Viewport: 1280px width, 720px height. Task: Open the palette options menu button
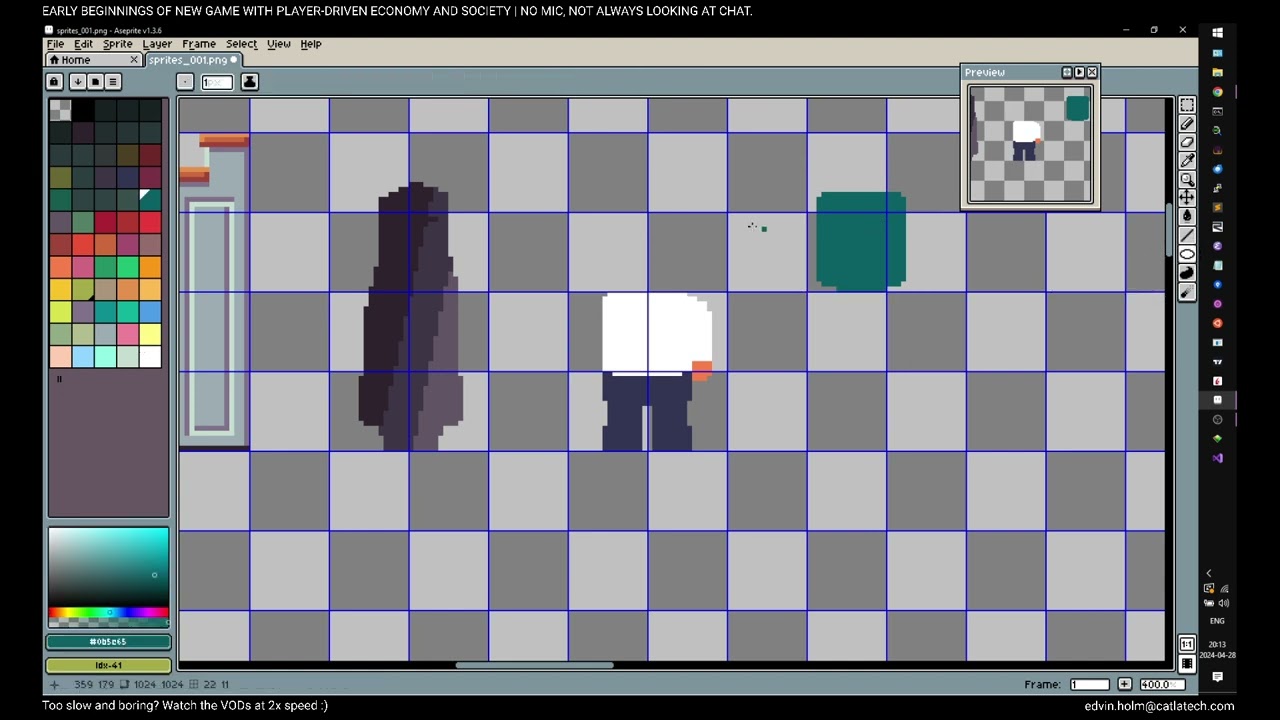(x=113, y=82)
